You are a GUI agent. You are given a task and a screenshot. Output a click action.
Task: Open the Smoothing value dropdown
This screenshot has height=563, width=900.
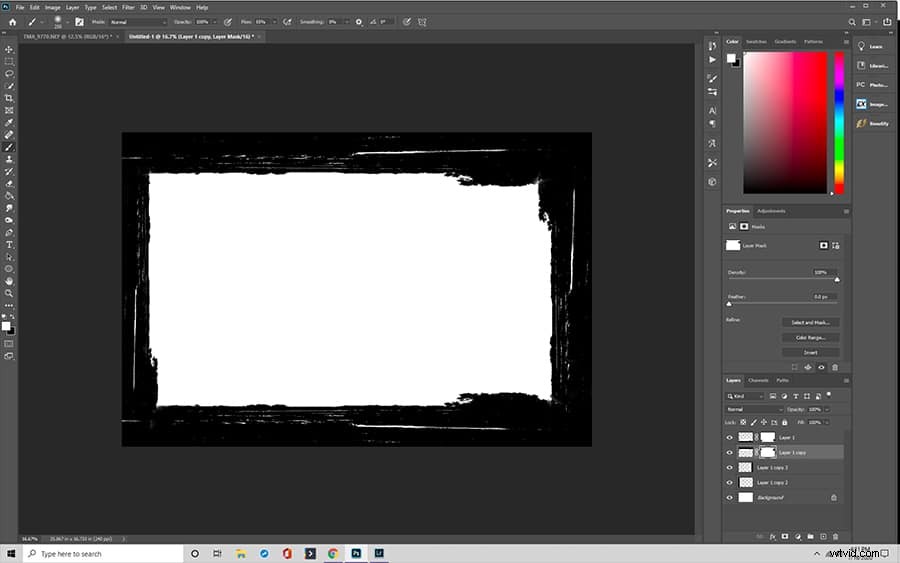point(346,22)
